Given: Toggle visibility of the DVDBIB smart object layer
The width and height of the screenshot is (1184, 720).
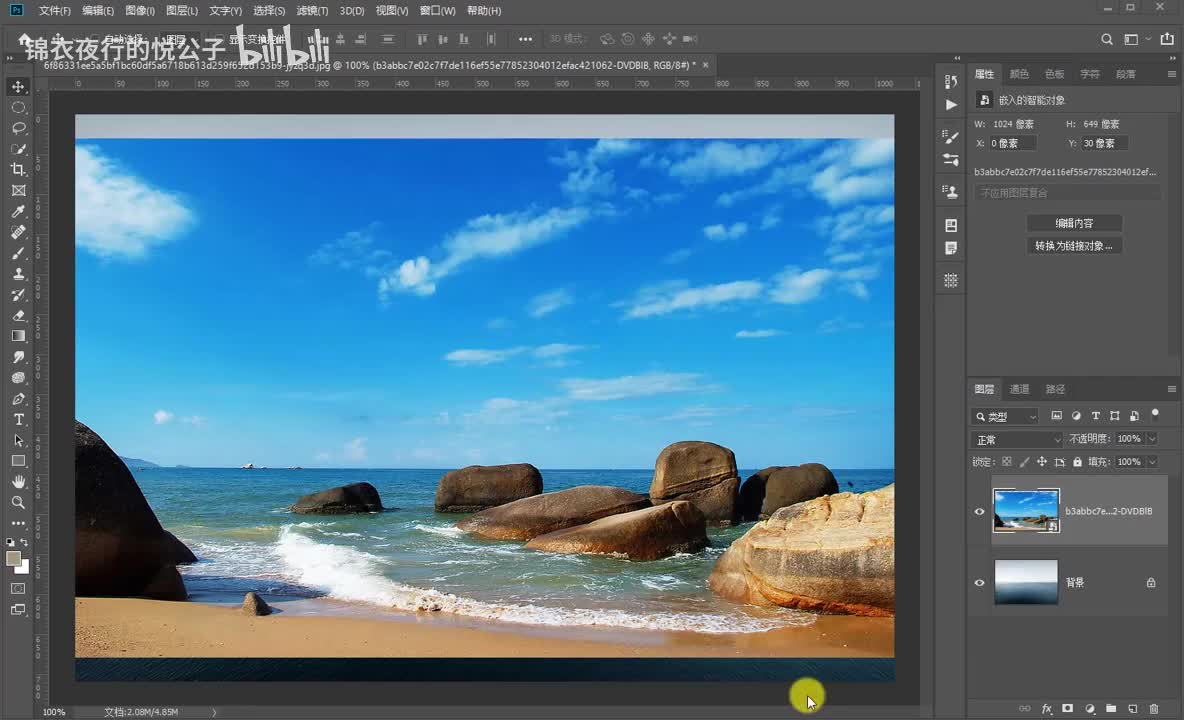Looking at the screenshot, I should coord(979,511).
